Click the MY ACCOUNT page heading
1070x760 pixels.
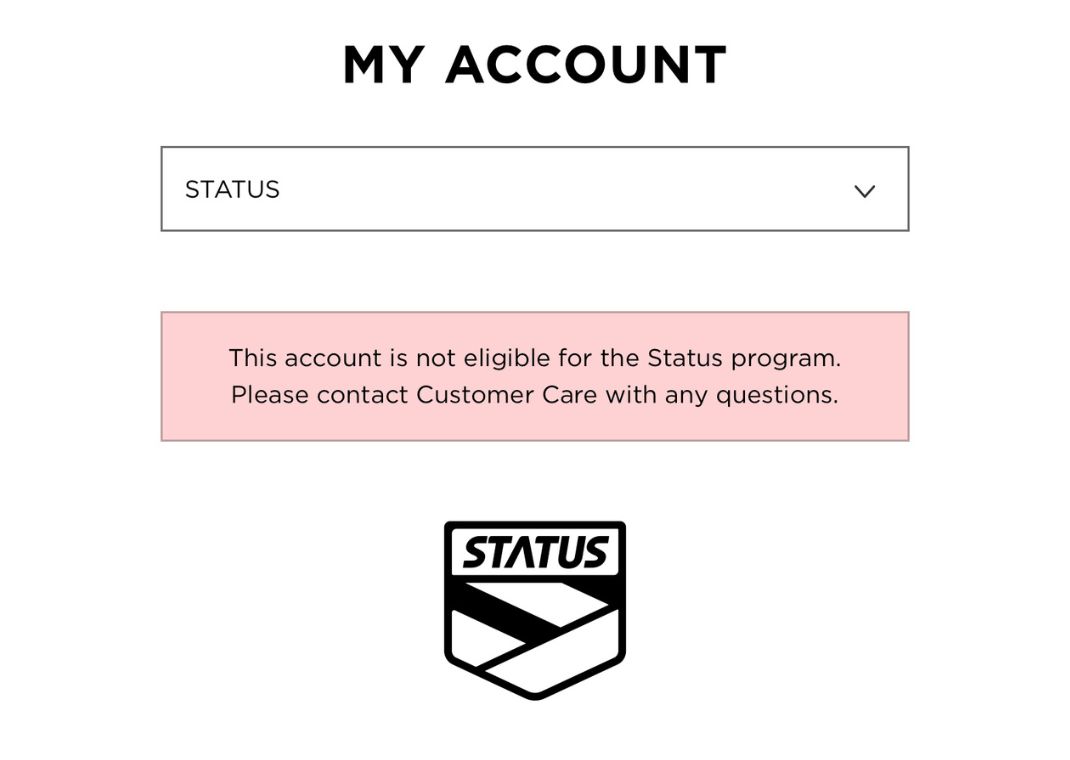(x=535, y=66)
